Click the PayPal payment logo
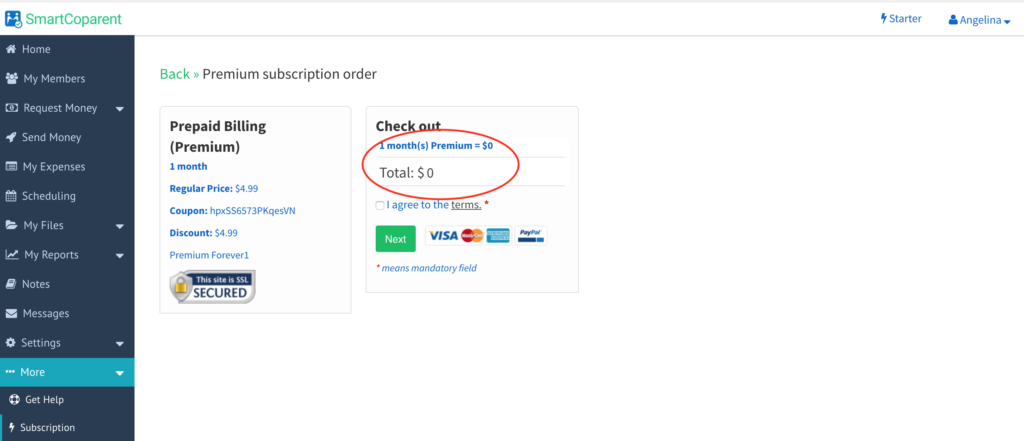Image resolution: width=1024 pixels, height=441 pixels. point(530,236)
